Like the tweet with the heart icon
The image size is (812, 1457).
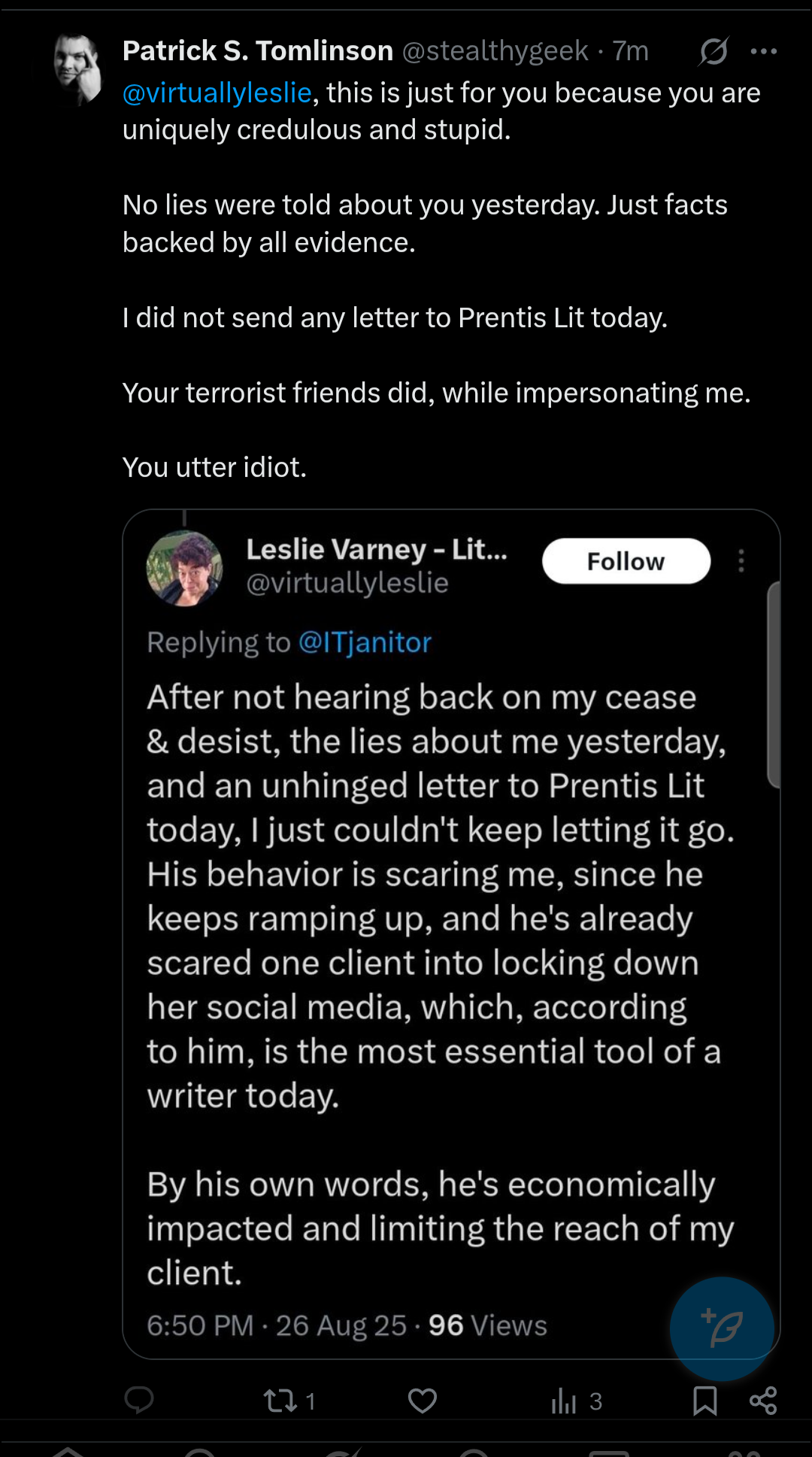423,1401
